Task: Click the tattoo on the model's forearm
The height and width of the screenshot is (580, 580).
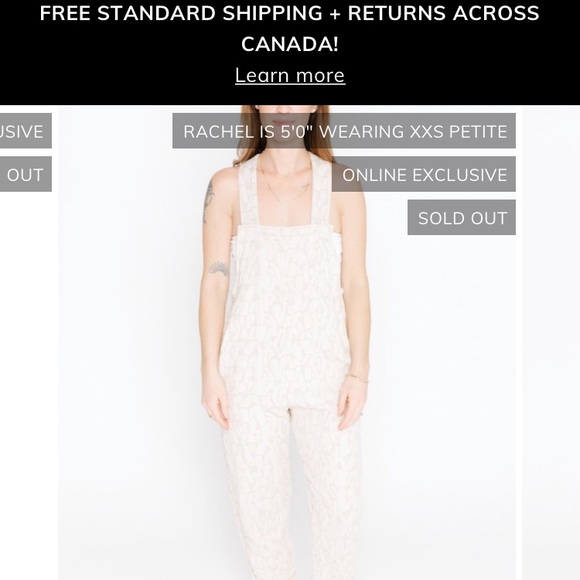Action: [219, 268]
